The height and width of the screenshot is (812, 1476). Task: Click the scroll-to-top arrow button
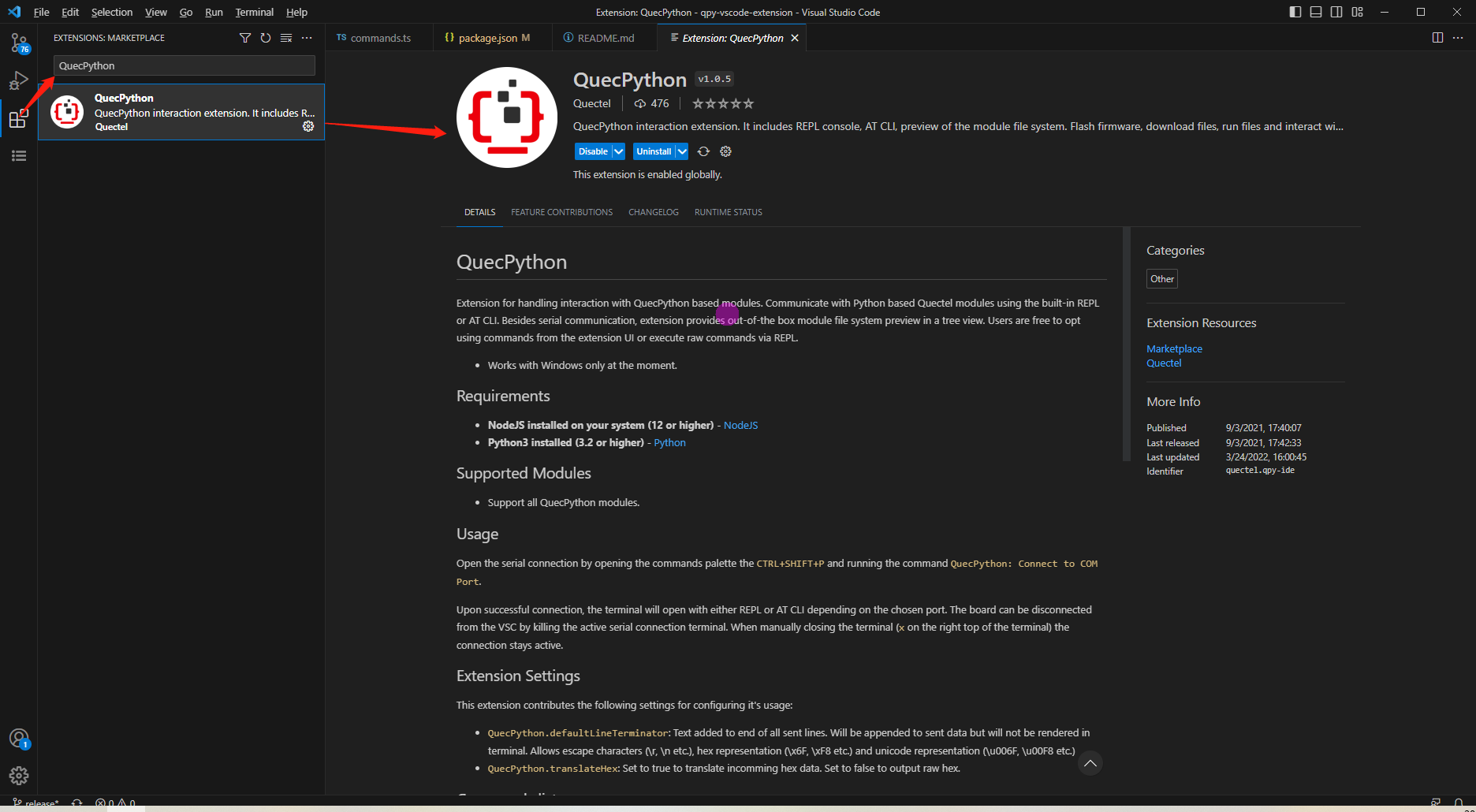coord(1090,763)
